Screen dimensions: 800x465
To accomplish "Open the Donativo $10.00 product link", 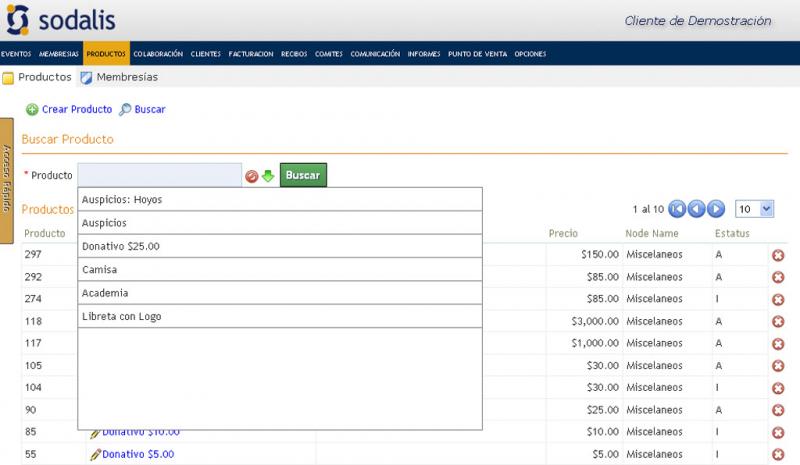I will pyautogui.click(x=140, y=432).
